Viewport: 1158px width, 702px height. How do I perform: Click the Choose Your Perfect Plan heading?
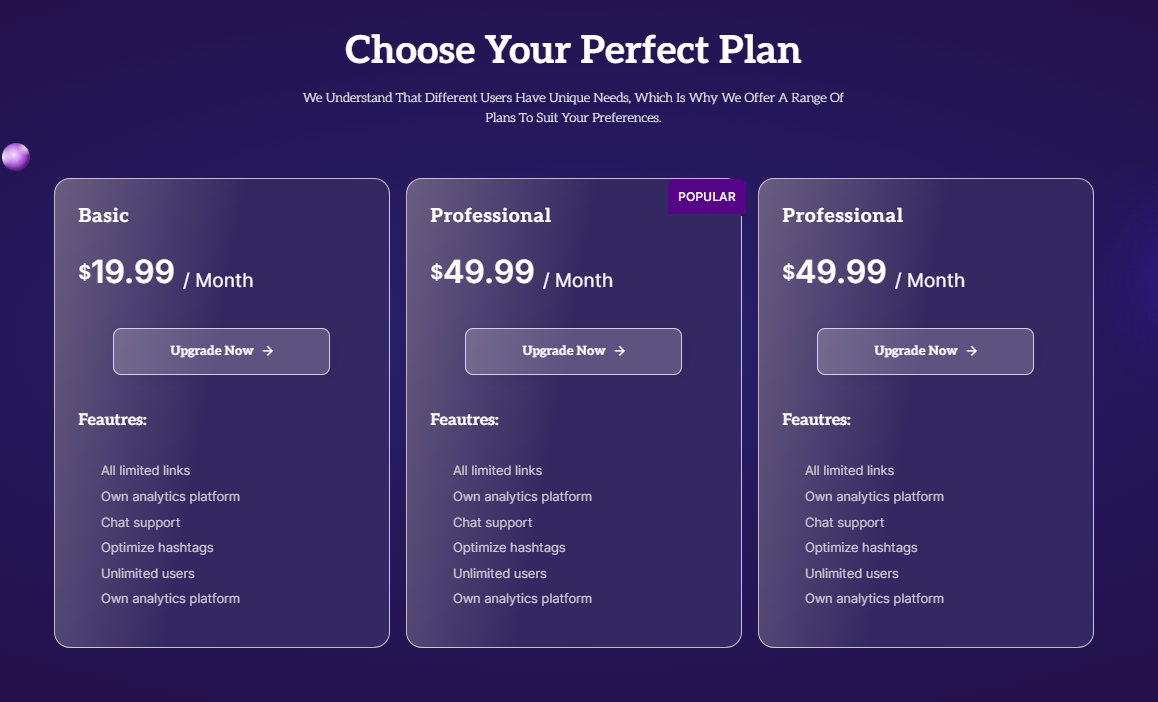[x=573, y=50]
